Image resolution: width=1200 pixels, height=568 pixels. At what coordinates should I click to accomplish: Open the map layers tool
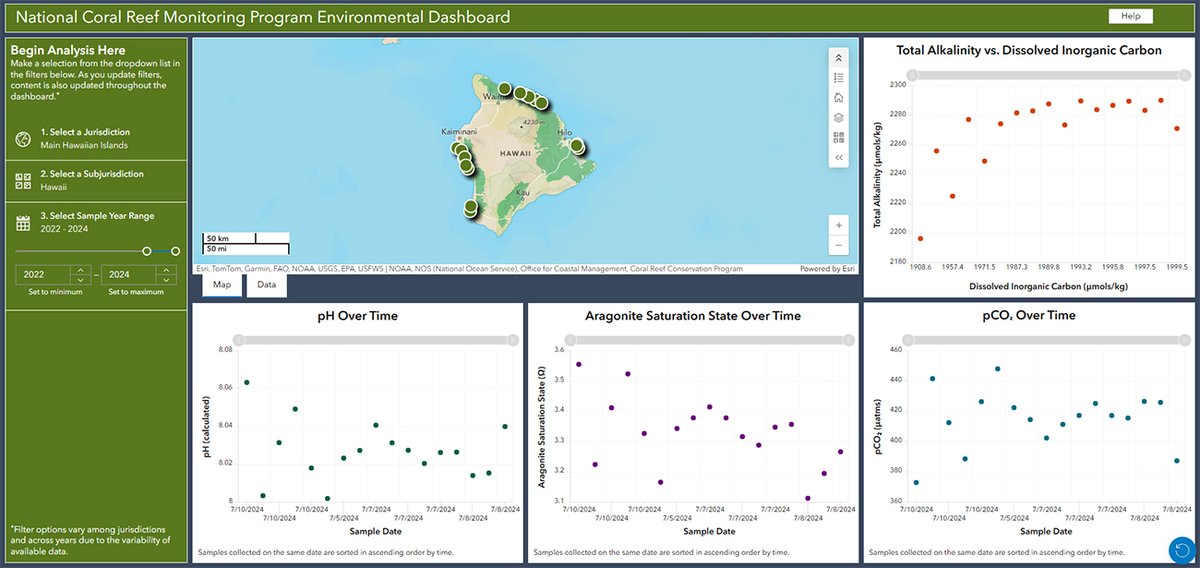coord(839,117)
